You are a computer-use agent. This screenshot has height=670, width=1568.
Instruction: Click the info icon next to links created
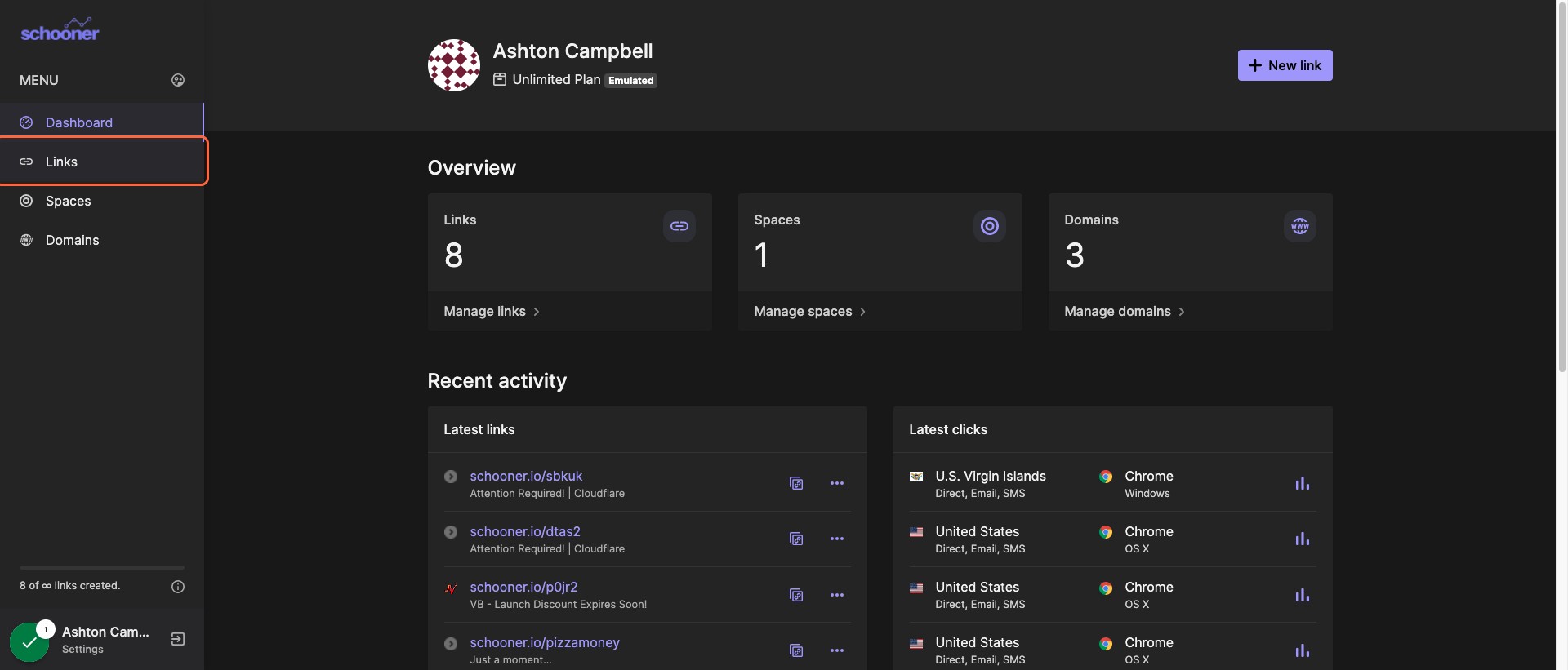(178, 587)
